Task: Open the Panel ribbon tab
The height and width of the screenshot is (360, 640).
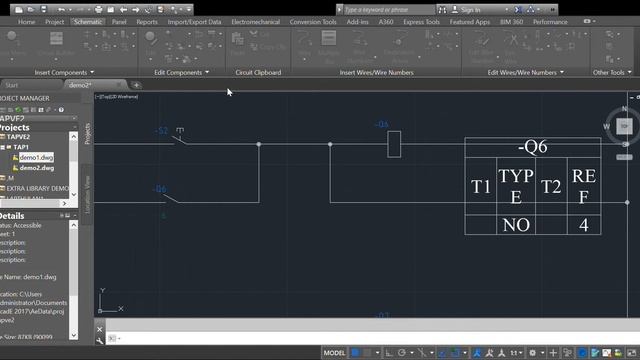Action: [x=119, y=22]
